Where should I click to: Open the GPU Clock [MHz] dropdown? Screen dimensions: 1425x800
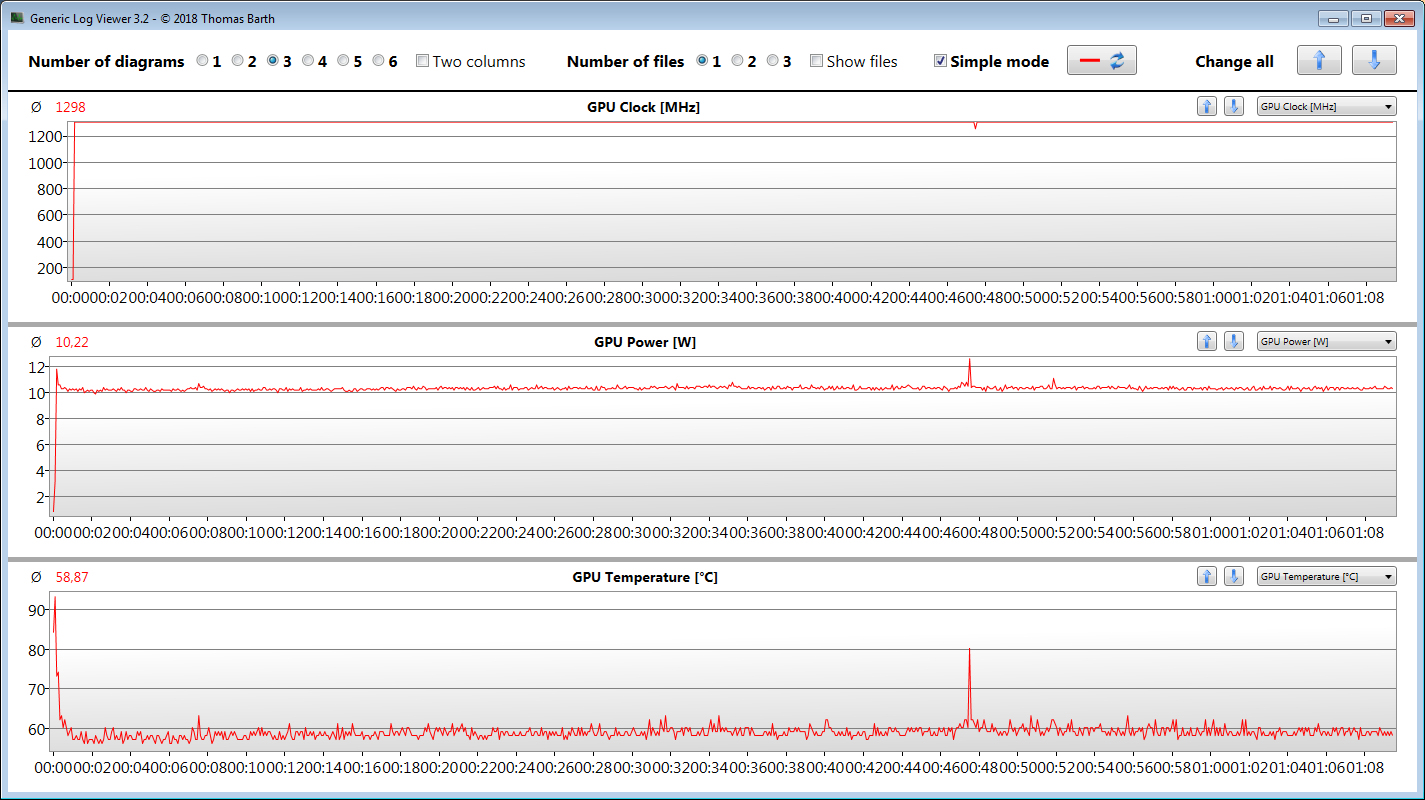click(x=1326, y=107)
